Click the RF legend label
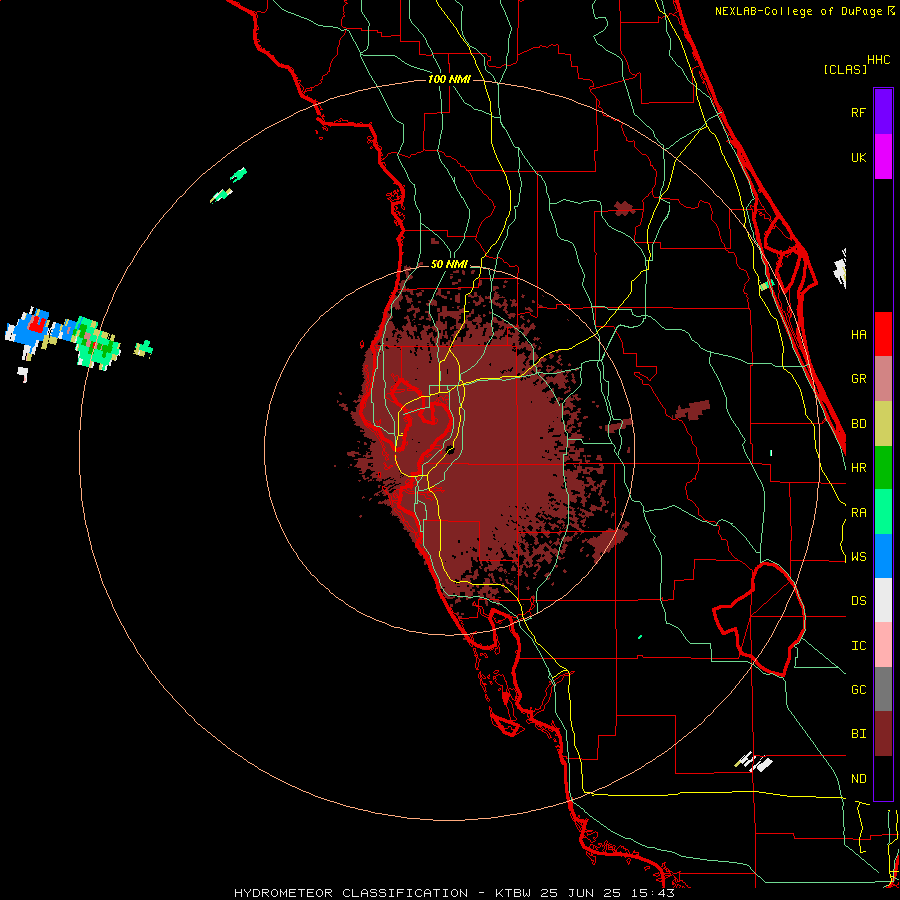Image resolution: width=900 pixels, height=900 pixels. coord(858,112)
